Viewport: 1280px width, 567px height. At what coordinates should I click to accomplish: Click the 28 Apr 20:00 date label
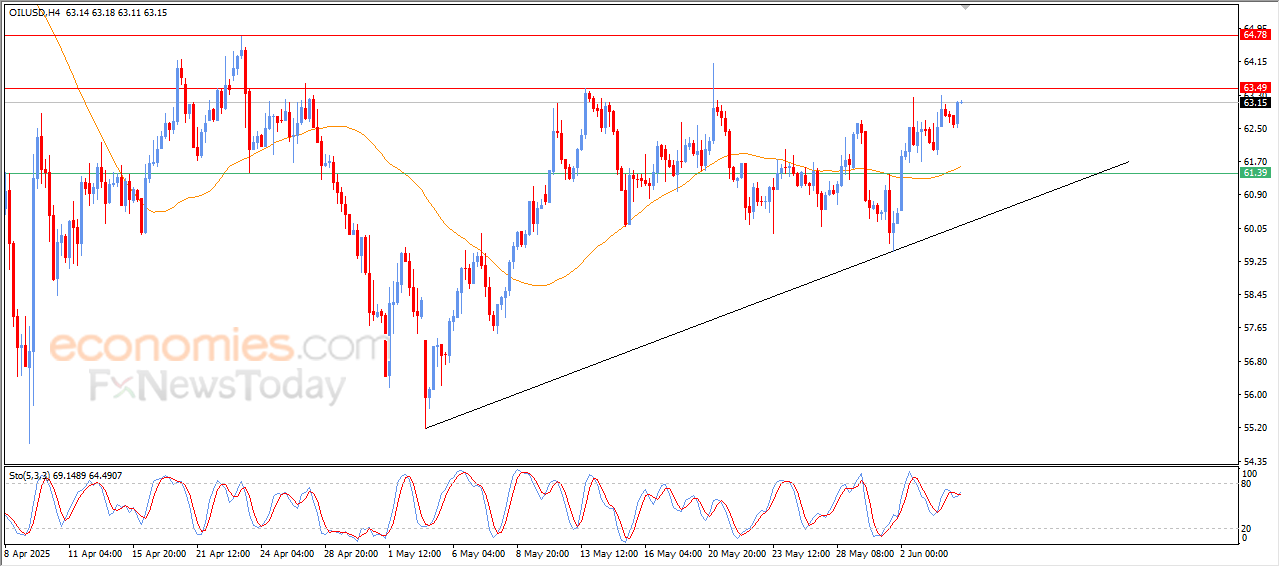350,552
